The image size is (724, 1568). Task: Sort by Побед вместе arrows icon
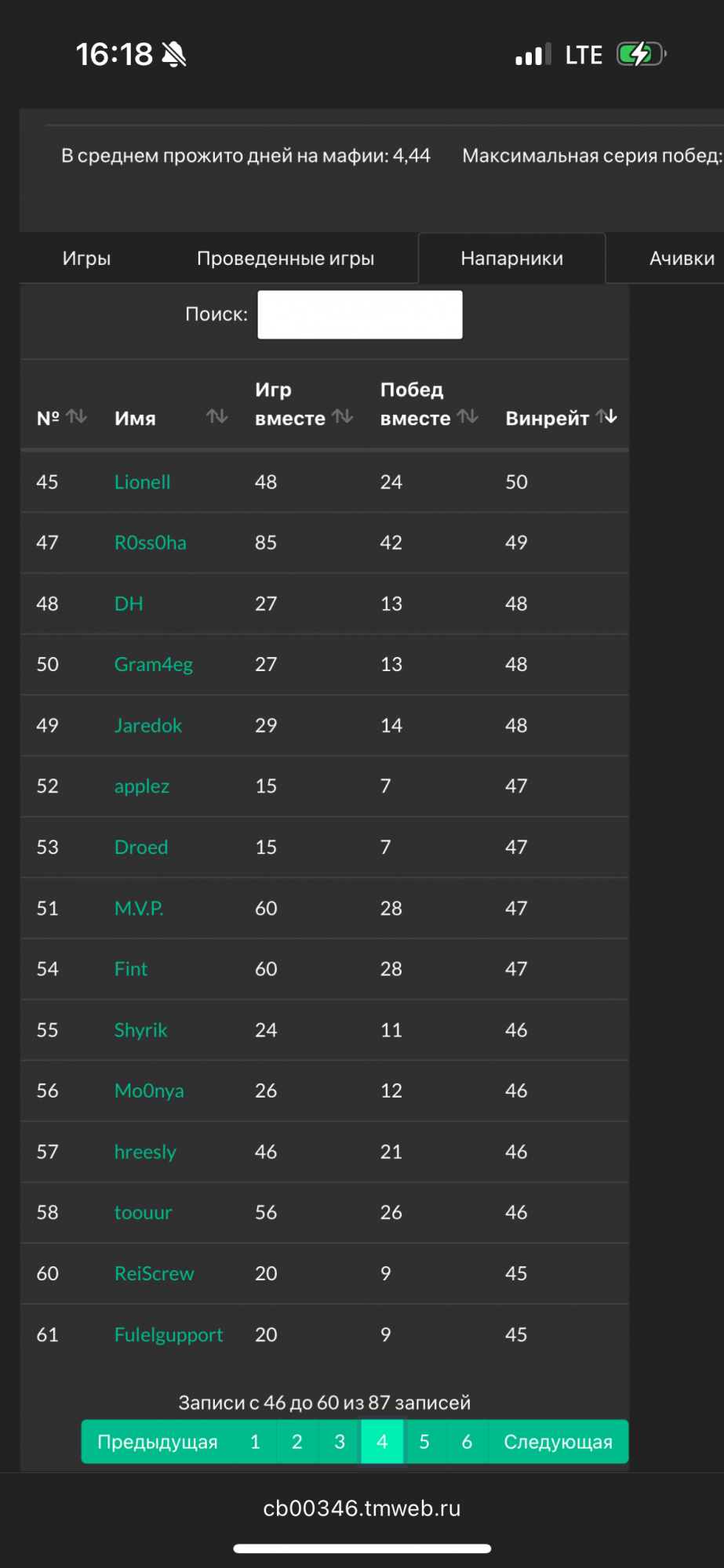468,416
